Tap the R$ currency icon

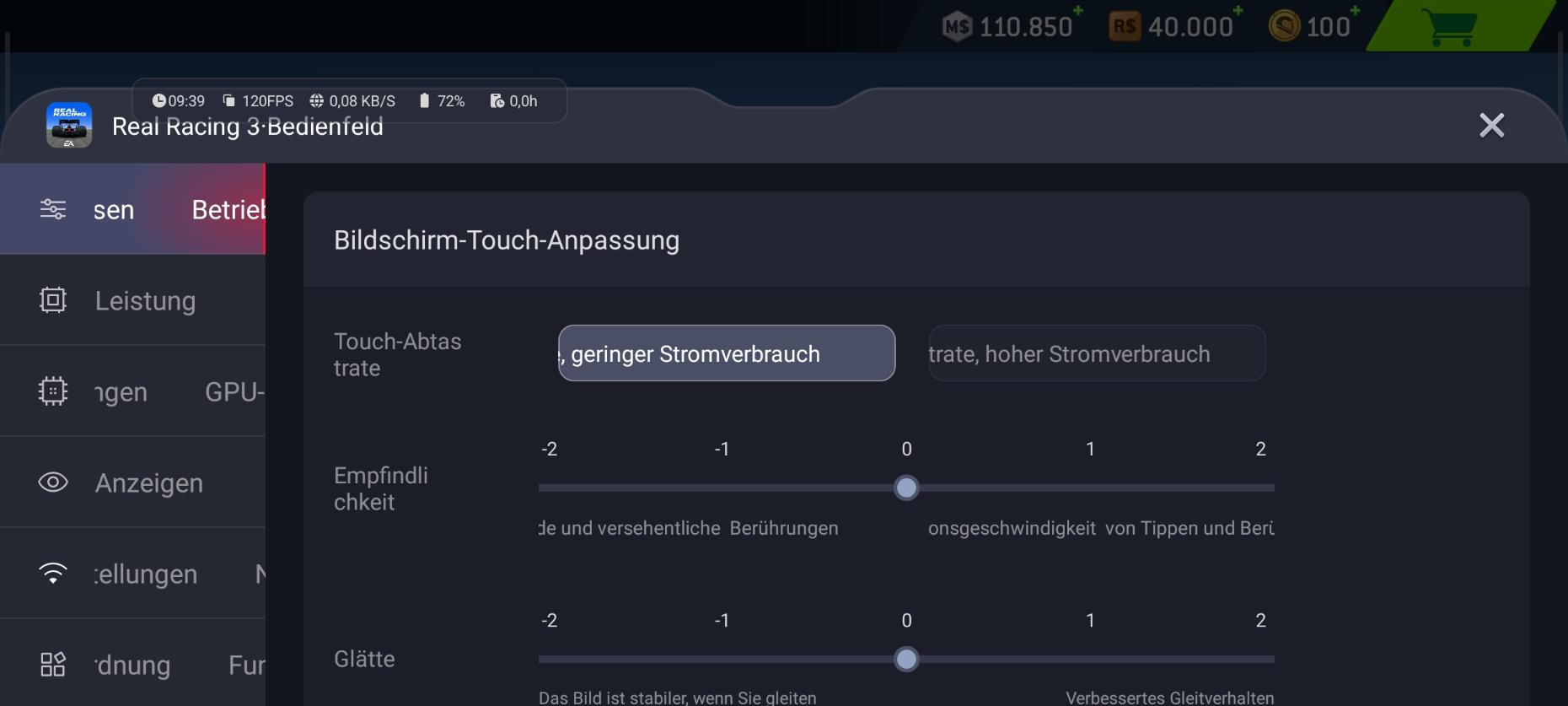(x=1125, y=26)
